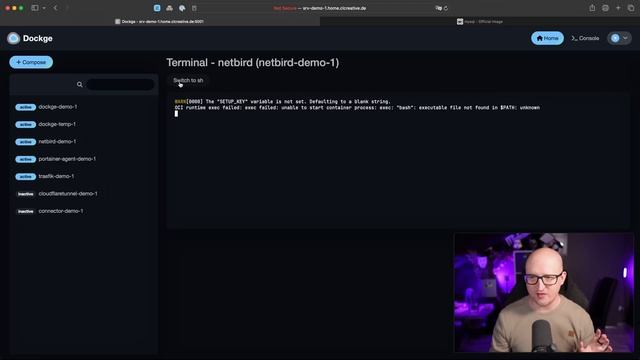Create a new stack with Compose button
640x360 pixels.
tap(31, 62)
